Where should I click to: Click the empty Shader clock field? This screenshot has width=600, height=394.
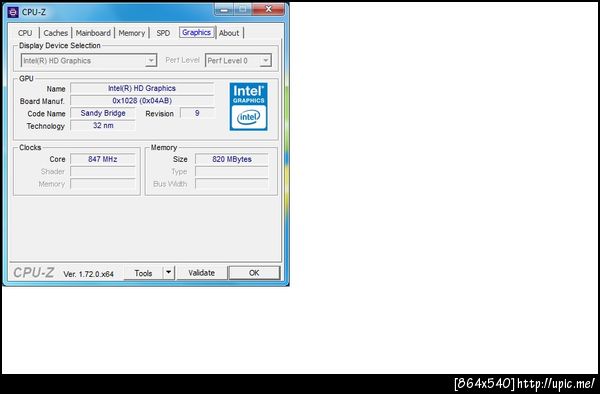point(103,171)
